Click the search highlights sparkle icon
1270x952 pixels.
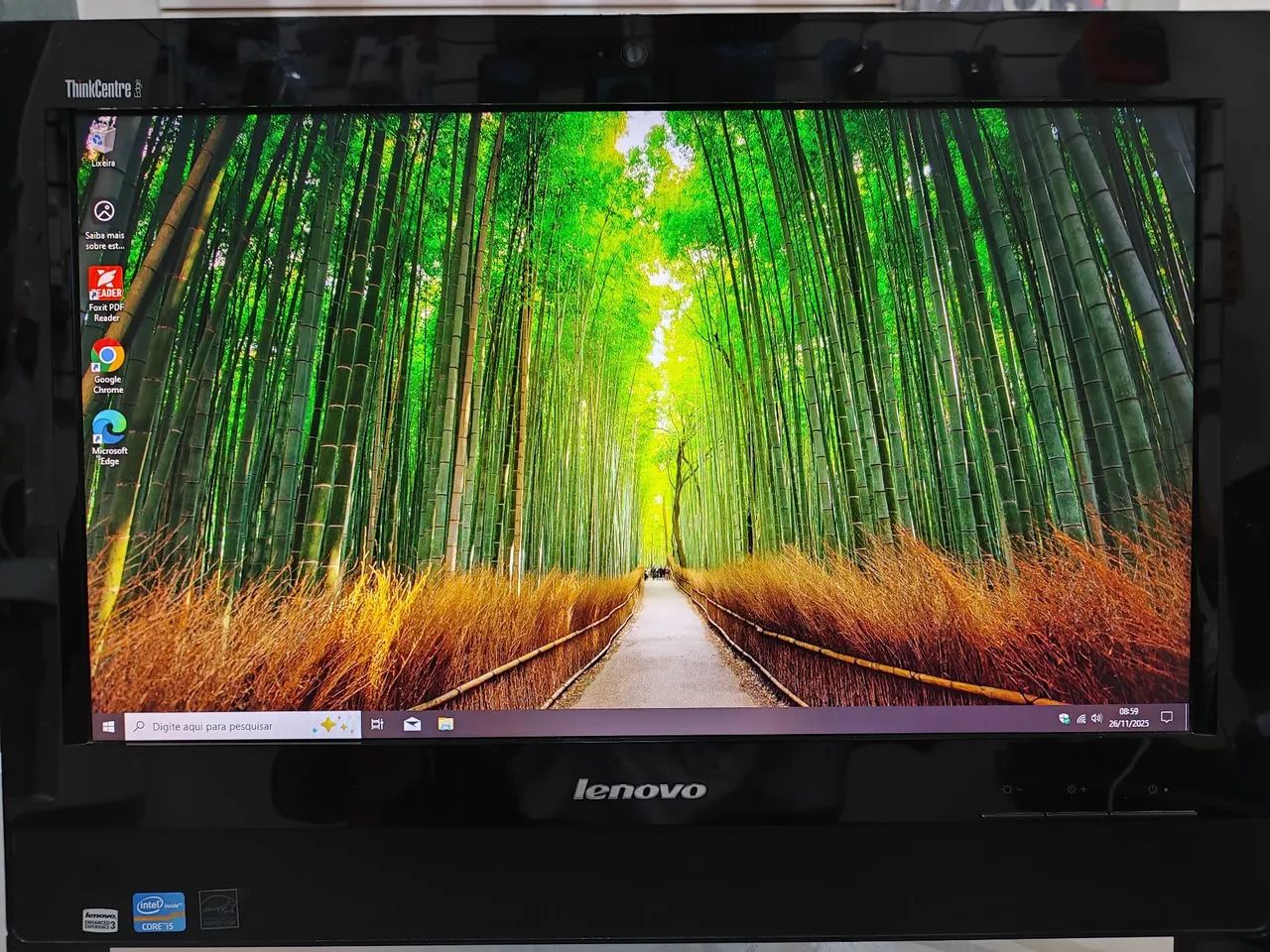(329, 726)
